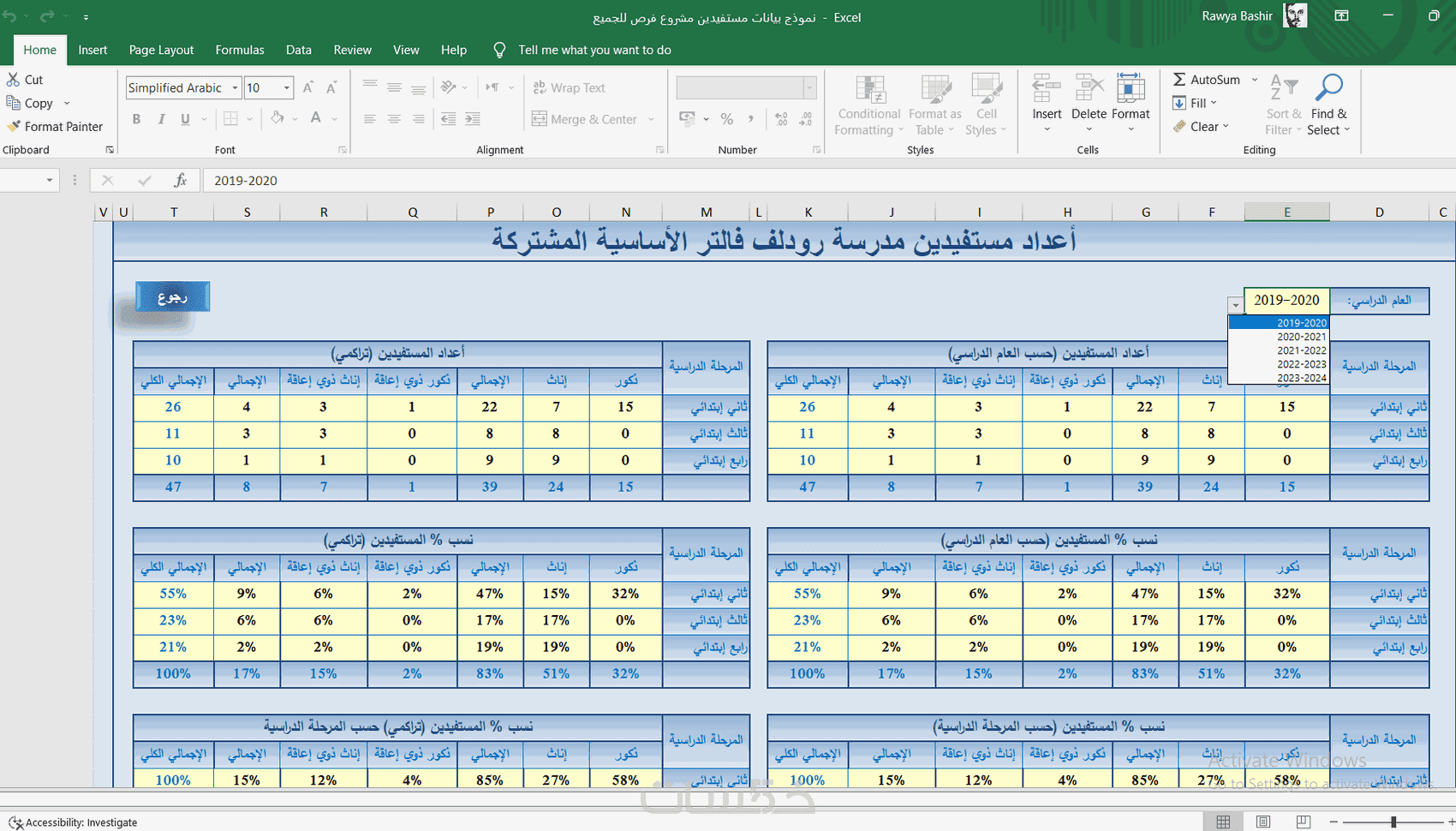Click the Ribbon Display Options icon
The width and height of the screenshot is (1456, 831).
pyautogui.click(x=1342, y=15)
